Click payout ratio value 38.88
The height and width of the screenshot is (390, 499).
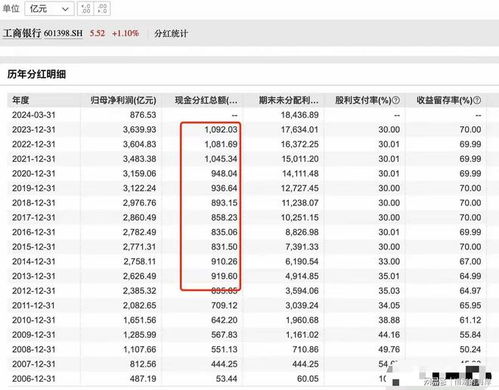pyautogui.click(x=389, y=320)
